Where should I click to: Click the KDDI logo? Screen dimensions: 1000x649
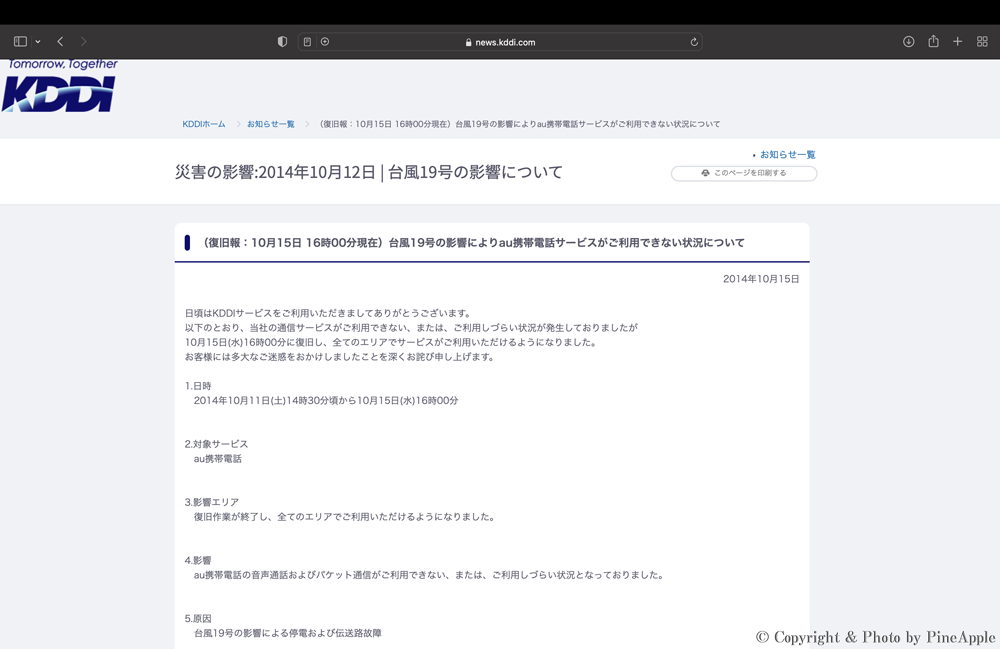click(x=59, y=87)
